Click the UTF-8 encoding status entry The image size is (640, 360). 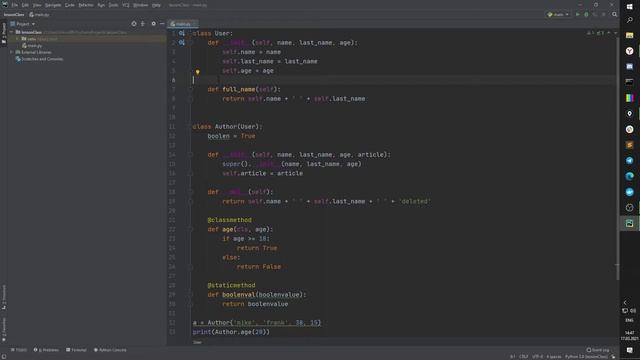[x=538, y=357]
